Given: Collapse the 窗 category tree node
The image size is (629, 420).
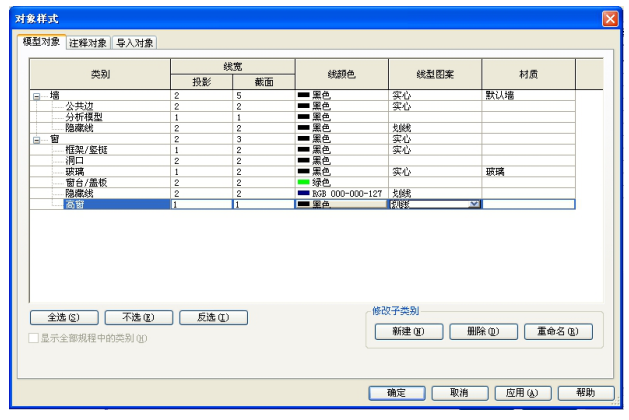Looking at the screenshot, I should pyautogui.click(x=36, y=139).
